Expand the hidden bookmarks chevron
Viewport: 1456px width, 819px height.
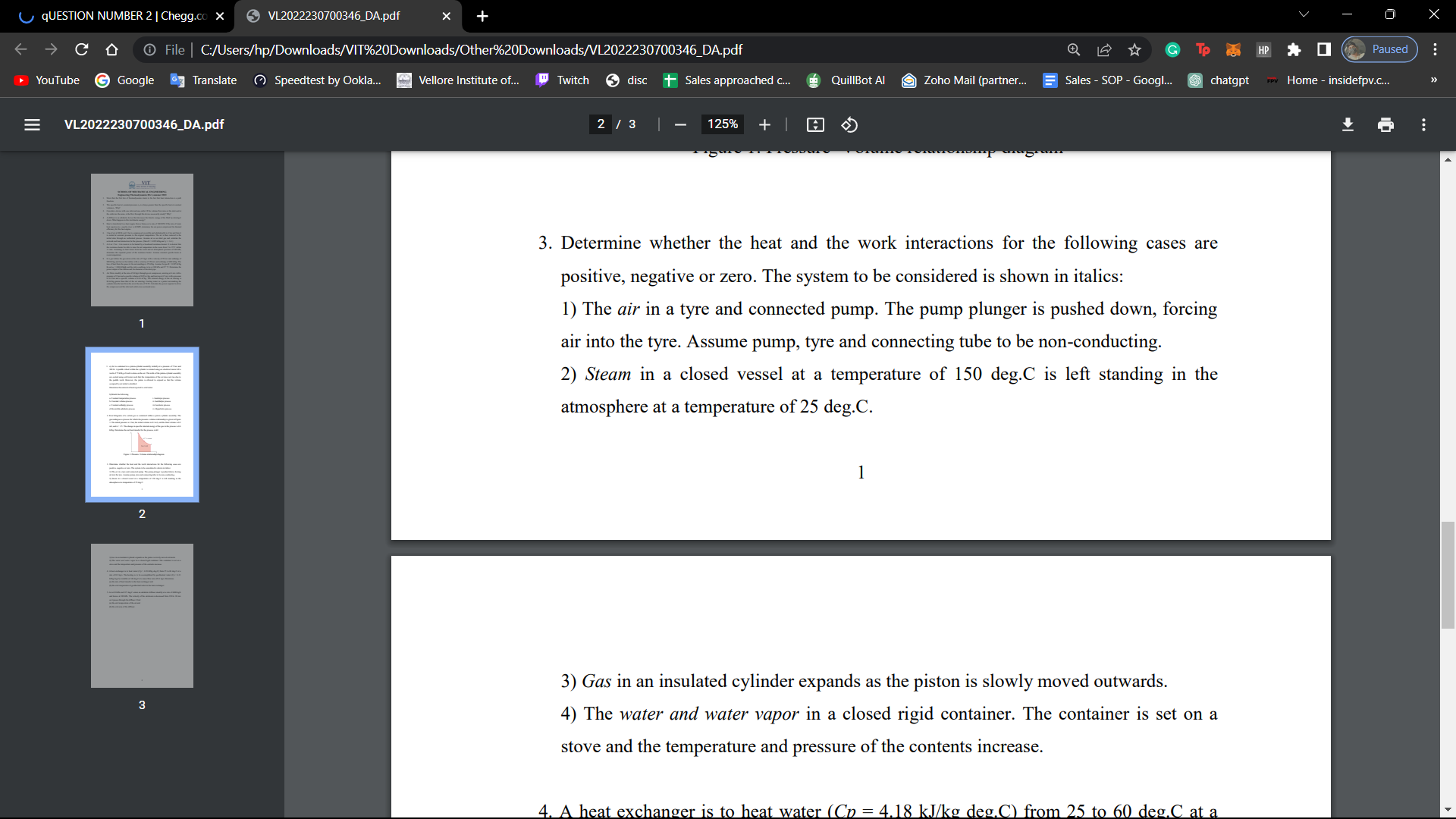(x=1433, y=80)
